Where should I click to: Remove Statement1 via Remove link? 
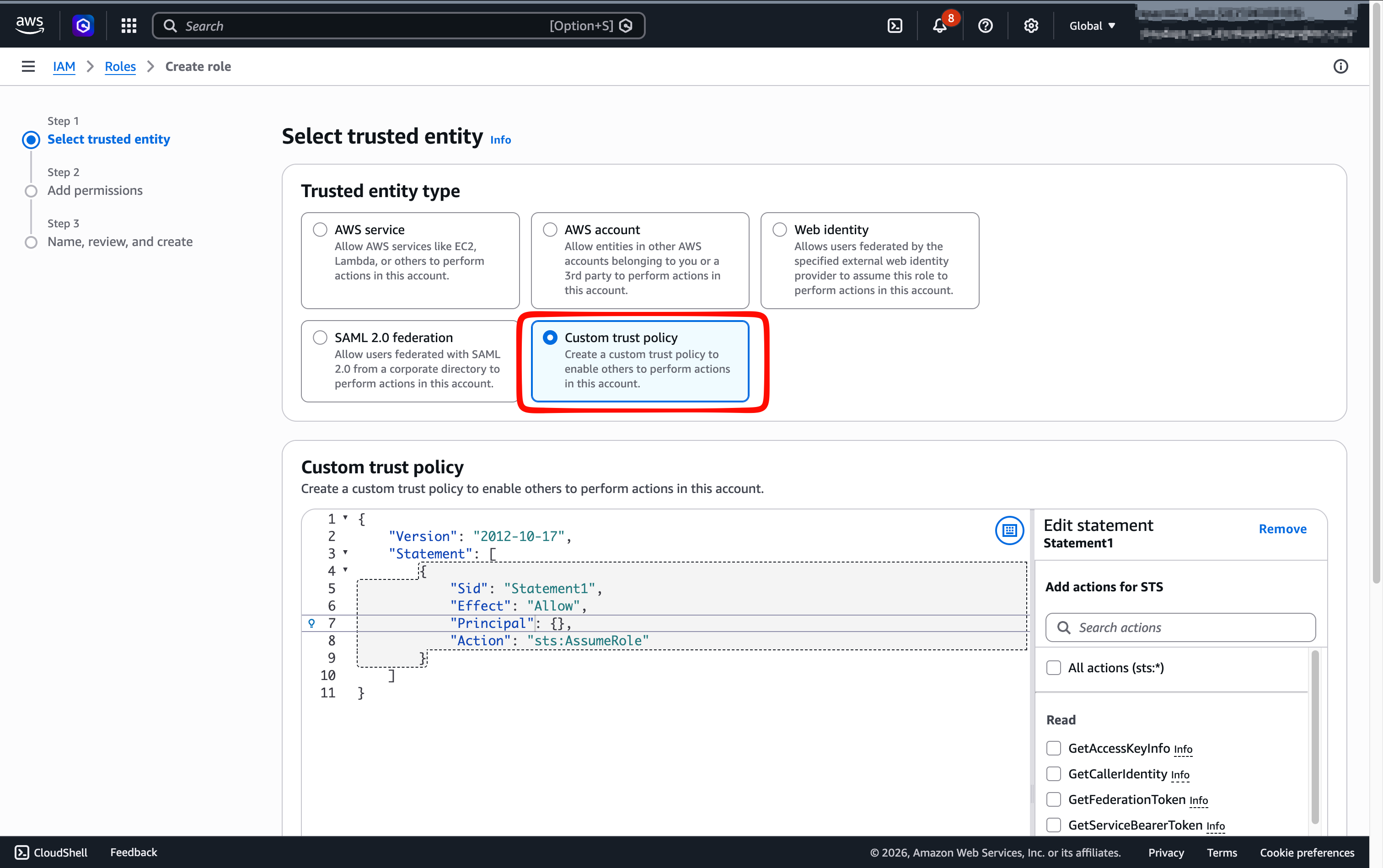1282,529
